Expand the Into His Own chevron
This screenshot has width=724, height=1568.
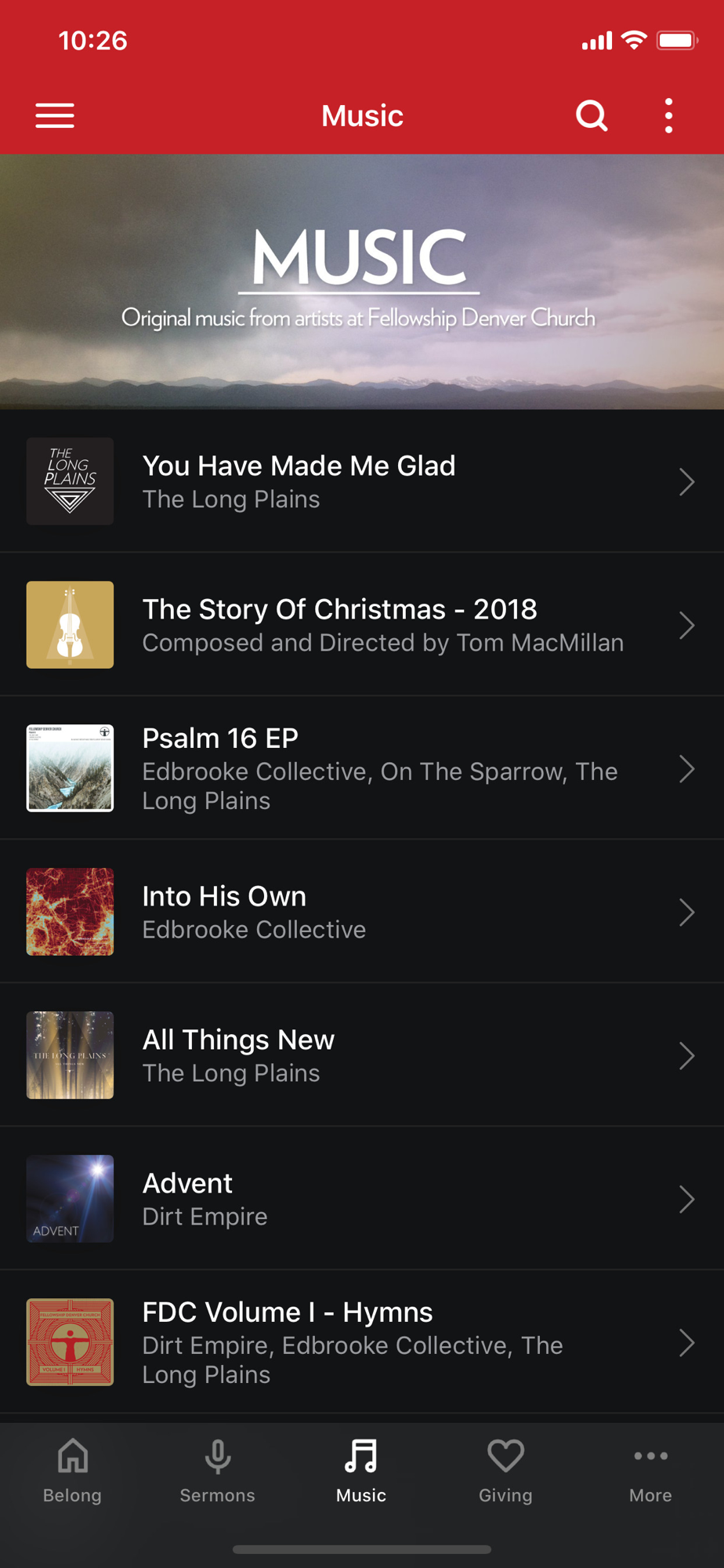(x=686, y=913)
